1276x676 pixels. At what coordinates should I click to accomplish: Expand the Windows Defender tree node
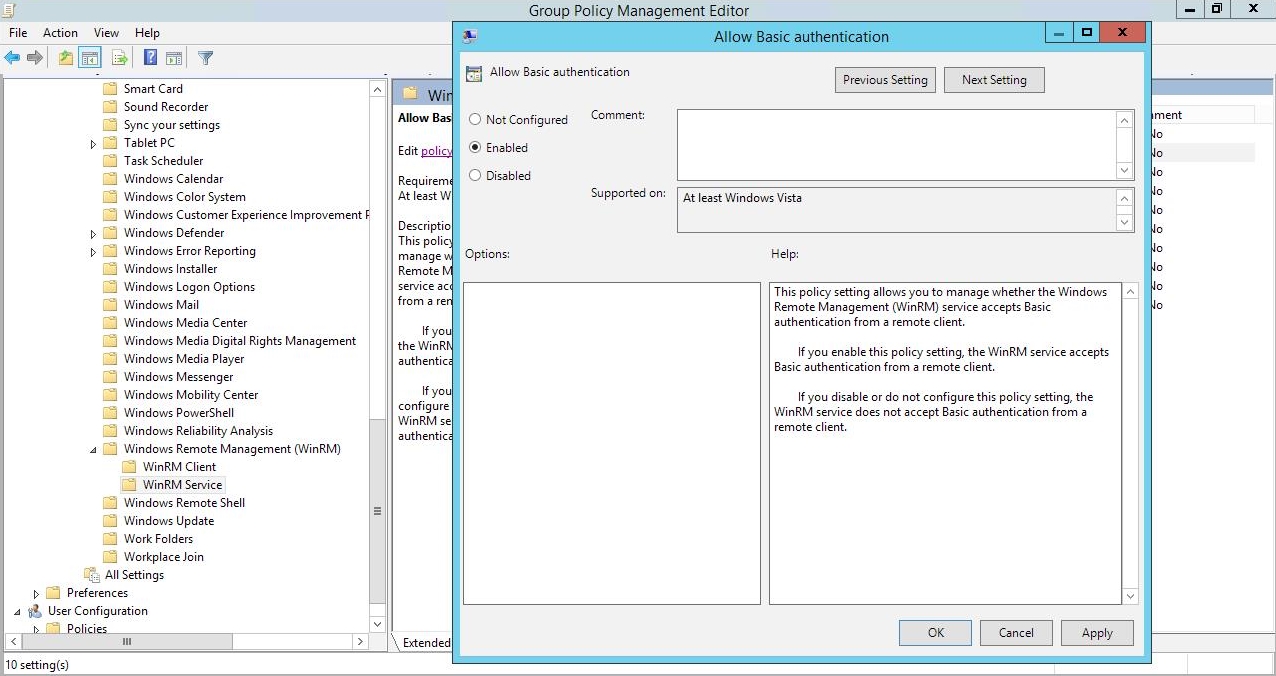(x=94, y=234)
